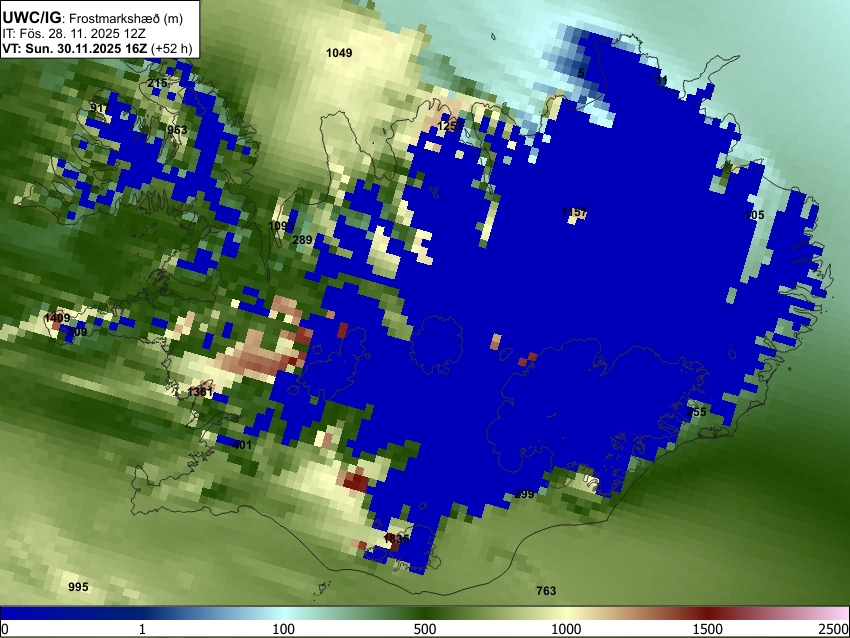
Task: Click the color scale tick label 100
Action: coord(284,629)
